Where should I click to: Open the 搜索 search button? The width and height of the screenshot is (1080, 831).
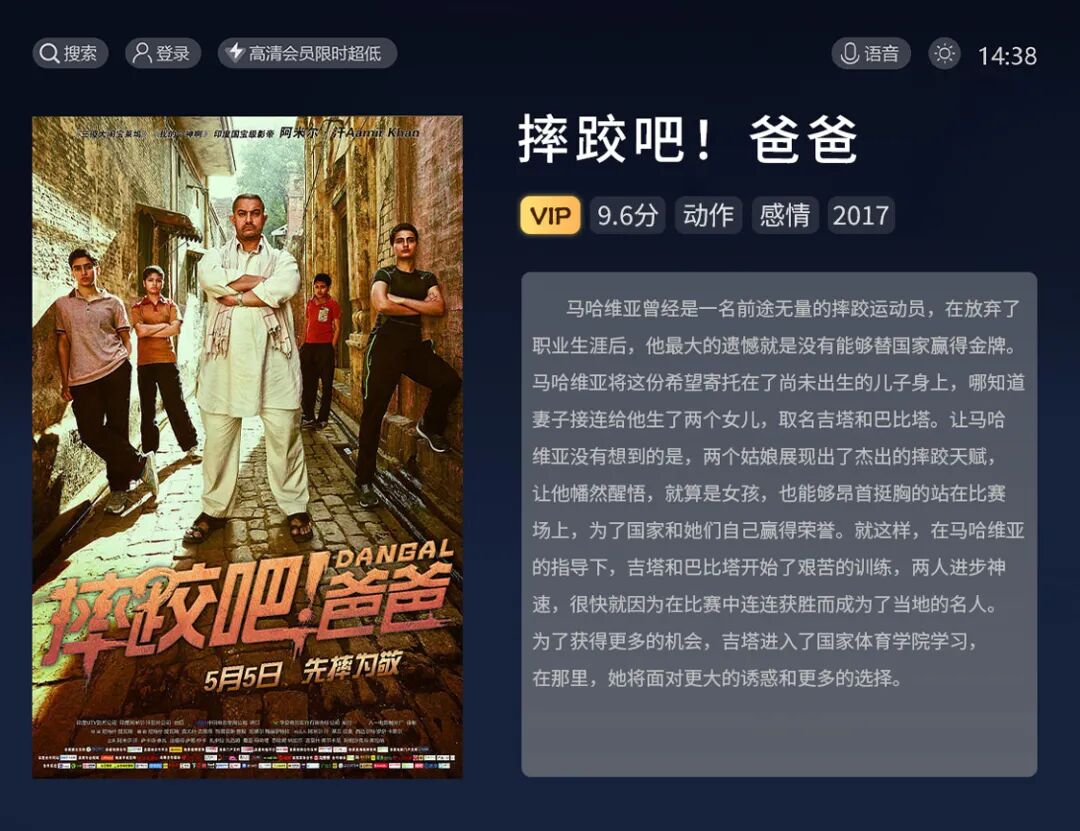[x=70, y=53]
